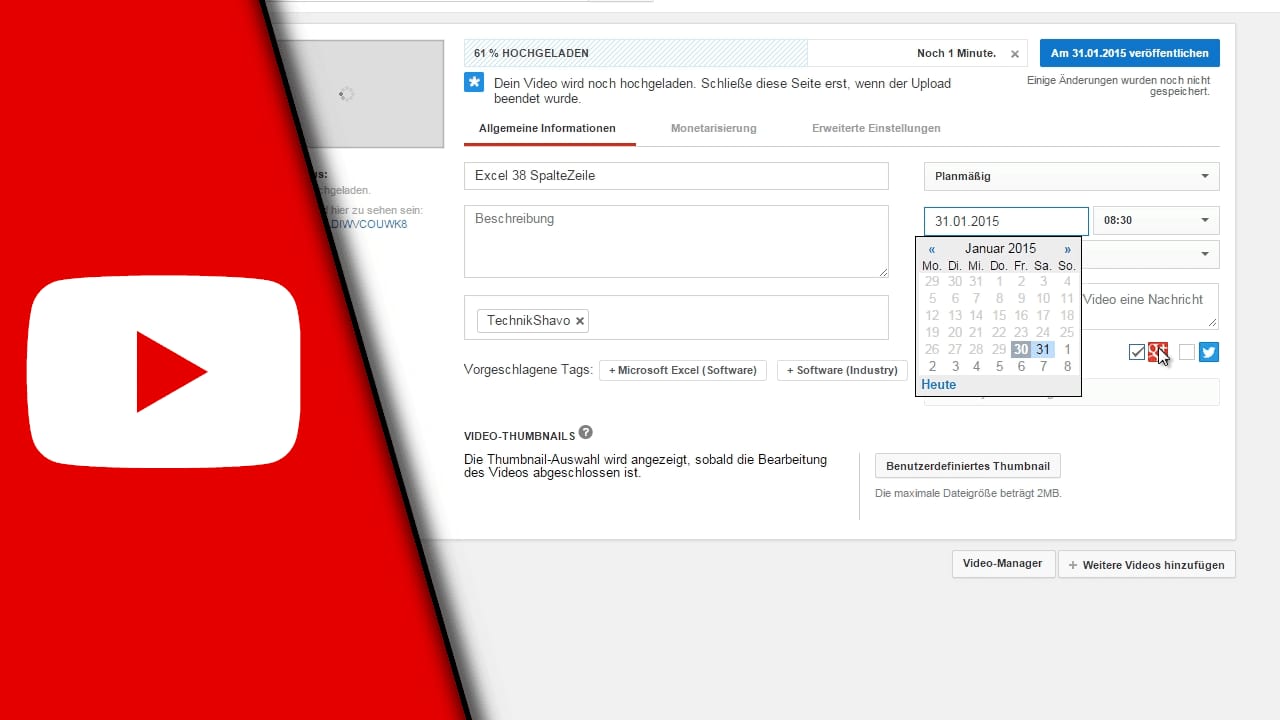Screen dimensions: 1280x720
Task: Click the TechnikShavo tag chip
Action: 534,321
